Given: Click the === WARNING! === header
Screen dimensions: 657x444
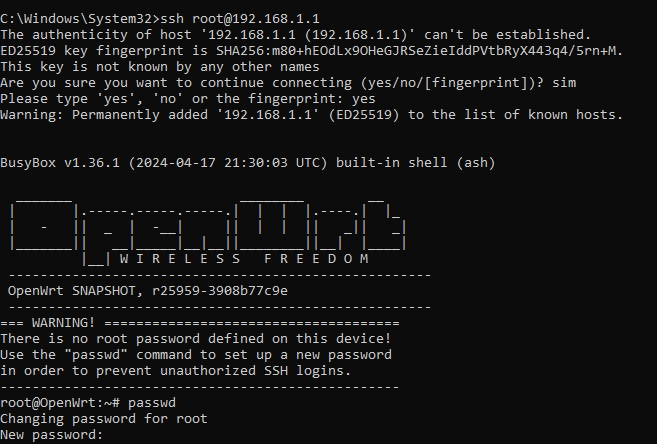Looking at the screenshot, I should point(199,323).
